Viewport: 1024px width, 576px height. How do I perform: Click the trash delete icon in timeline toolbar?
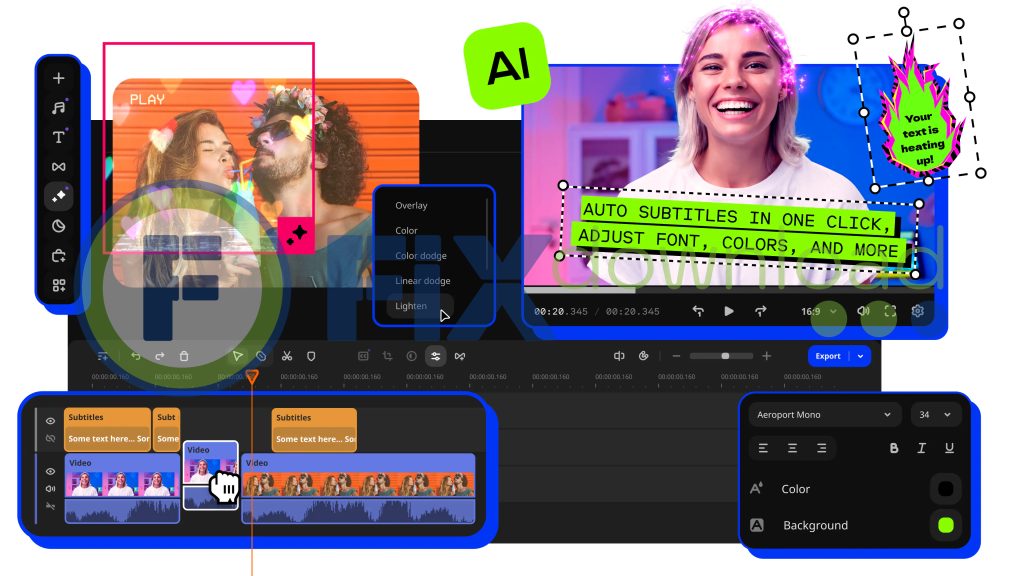(184, 356)
